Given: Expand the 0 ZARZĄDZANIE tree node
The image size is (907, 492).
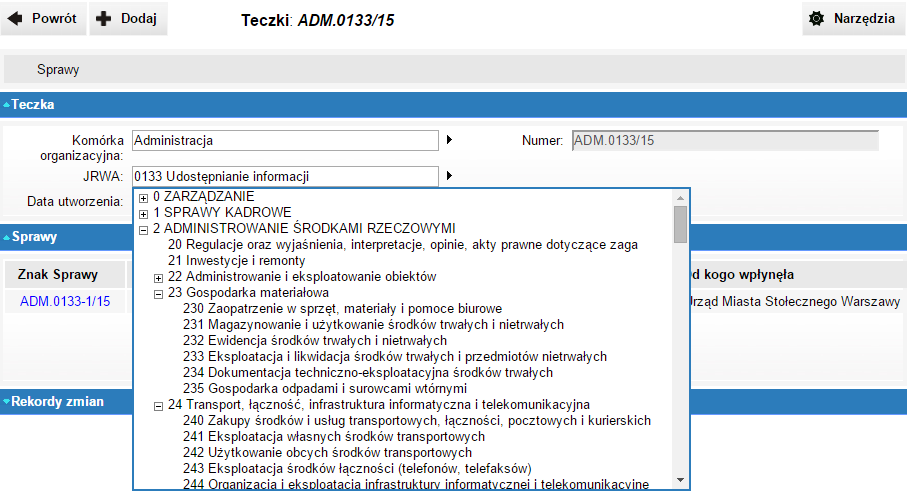Looking at the screenshot, I should coord(144,197).
